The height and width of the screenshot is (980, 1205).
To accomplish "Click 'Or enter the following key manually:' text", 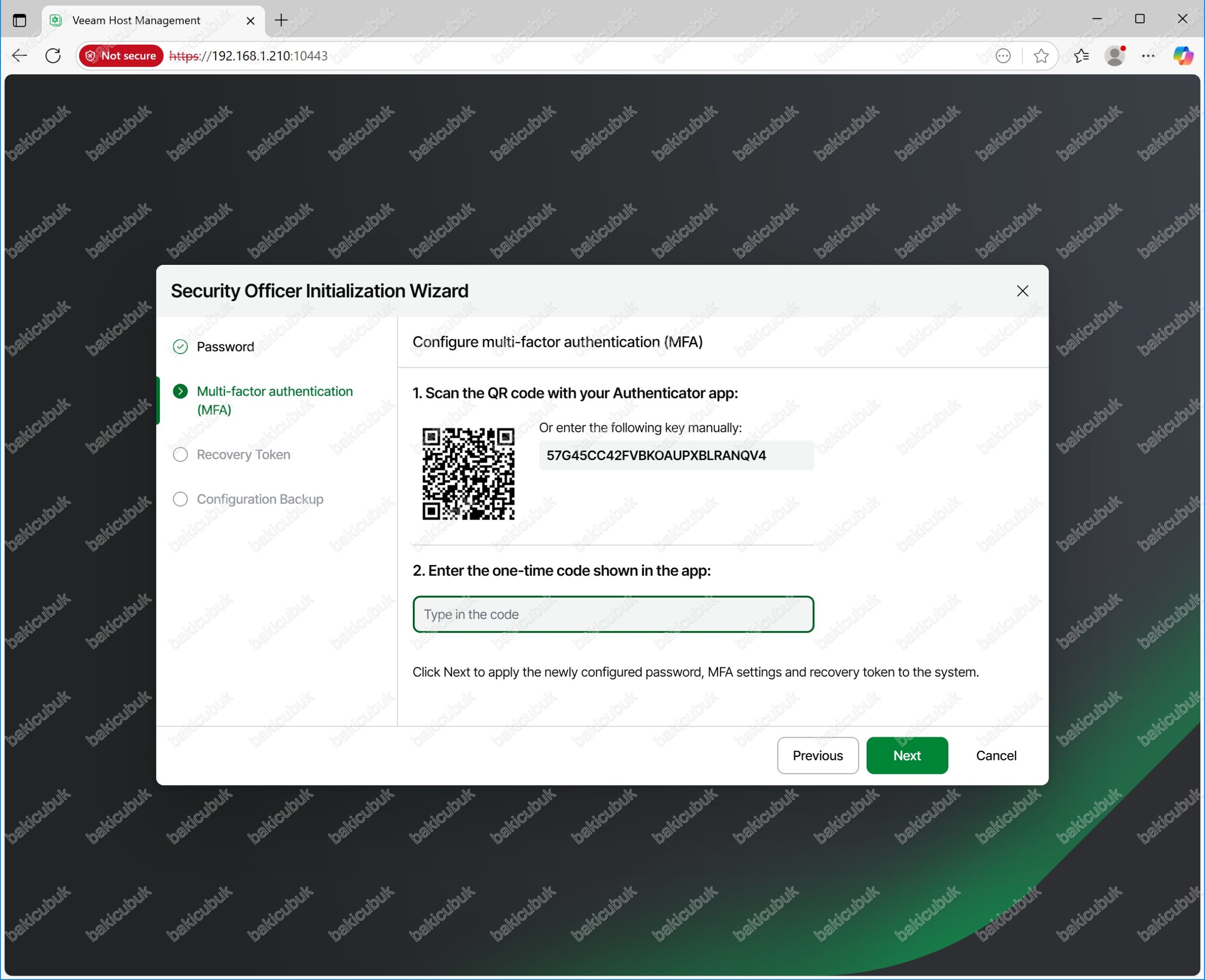I will [640, 428].
